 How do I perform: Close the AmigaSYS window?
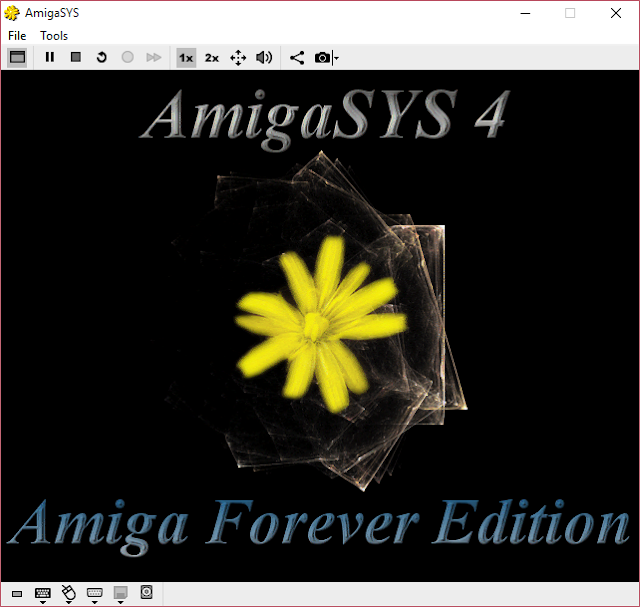click(x=616, y=13)
